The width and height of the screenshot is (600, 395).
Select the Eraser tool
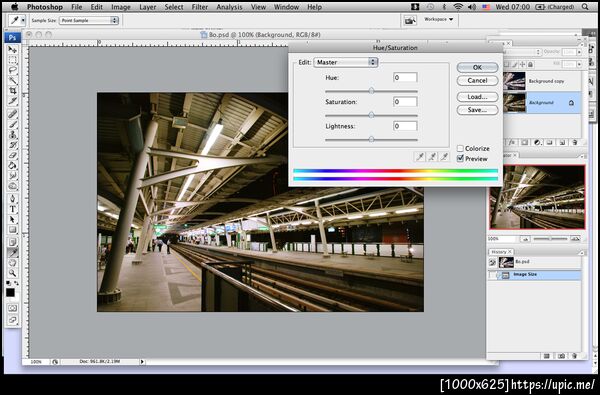[13, 155]
